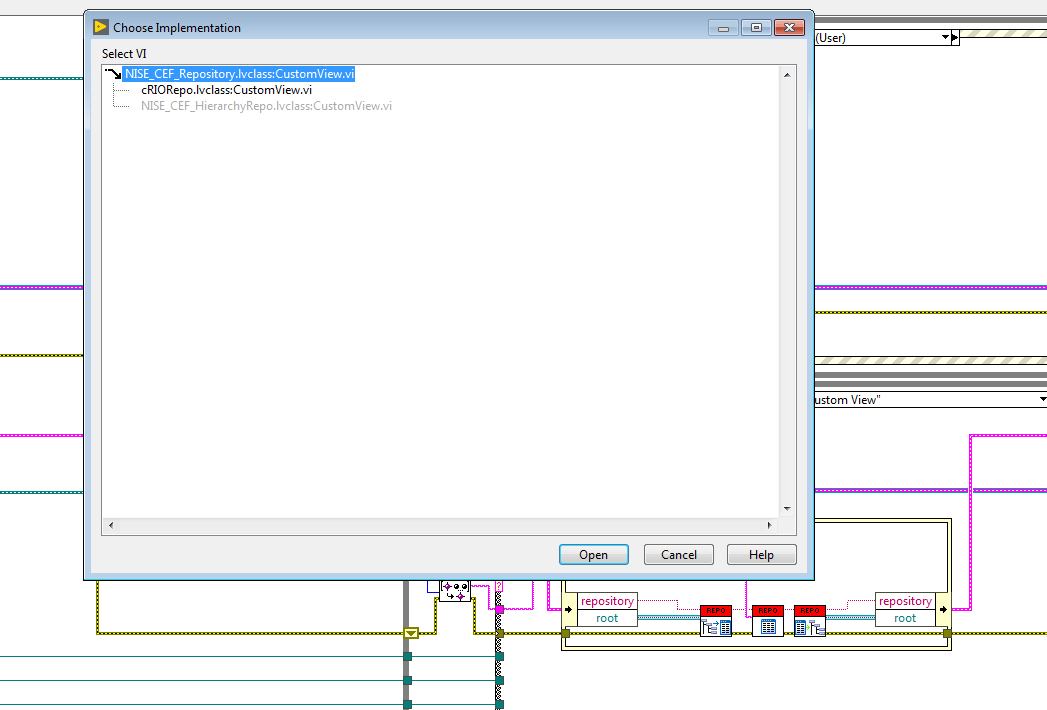Minimize the Choose Implementation dialog
Viewport: 1047px width, 710px height.
[x=723, y=28]
